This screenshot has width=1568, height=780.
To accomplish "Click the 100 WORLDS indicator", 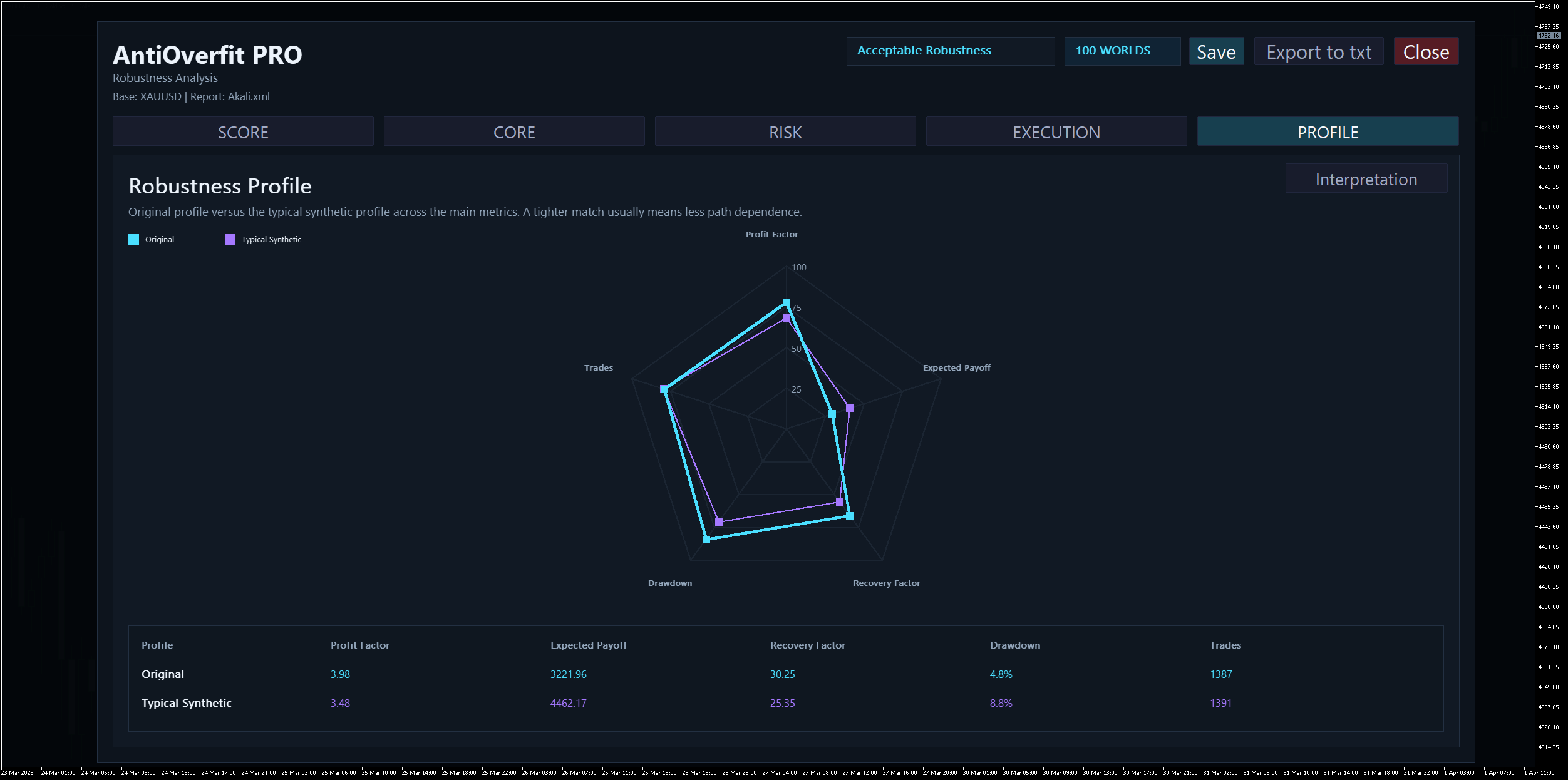I will click(1122, 51).
